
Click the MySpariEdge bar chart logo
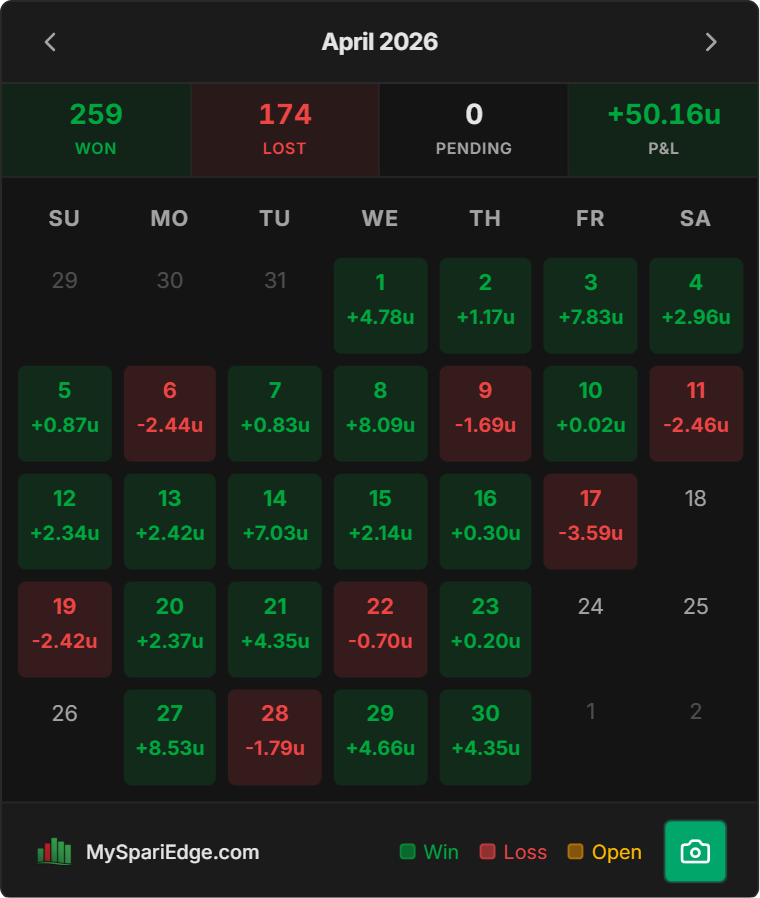(x=54, y=852)
